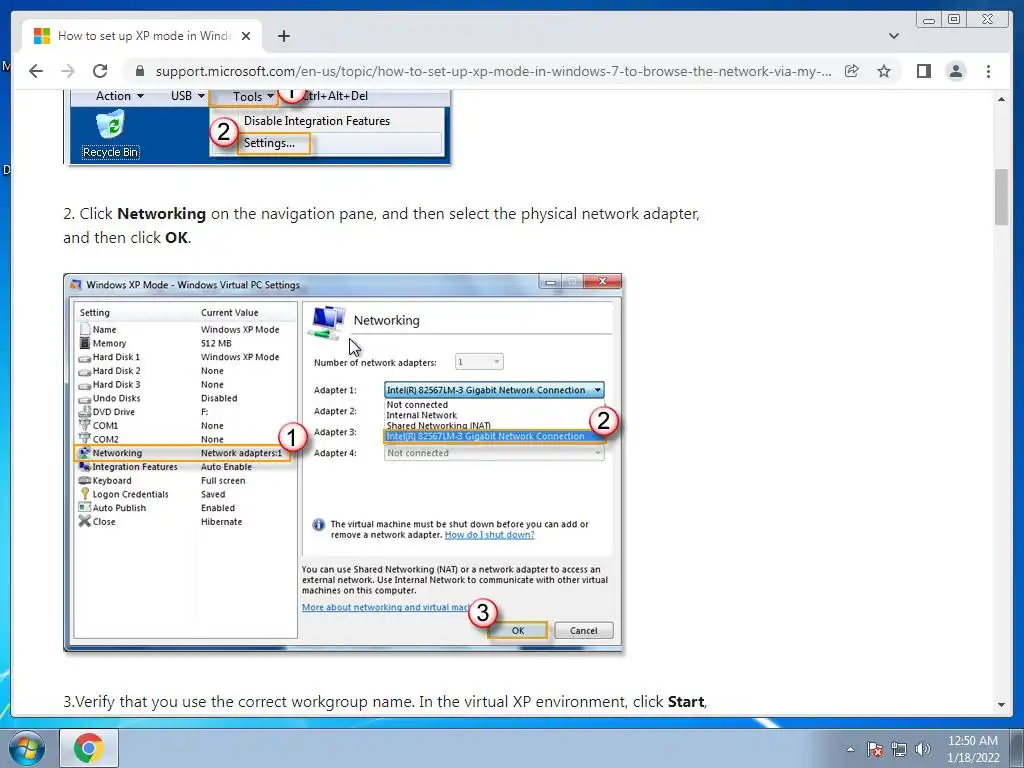Reload the current page

pyautogui.click(x=100, y=71)
